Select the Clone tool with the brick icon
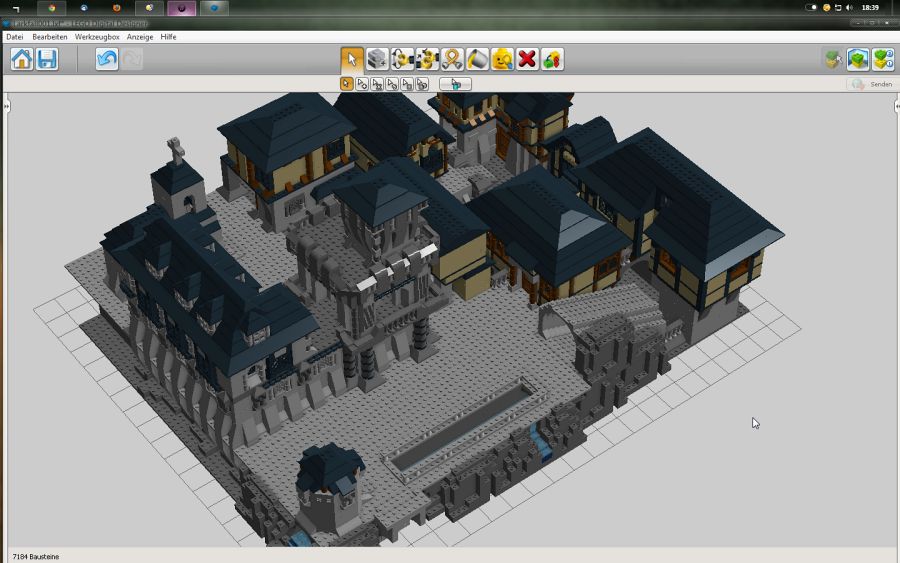This screenshot has width=900, height=563. pos(377,59)
